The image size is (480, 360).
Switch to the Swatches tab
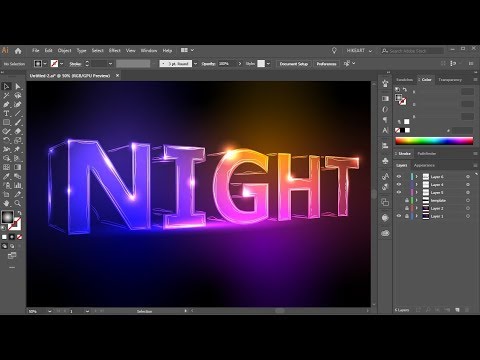tap(405, 80)
